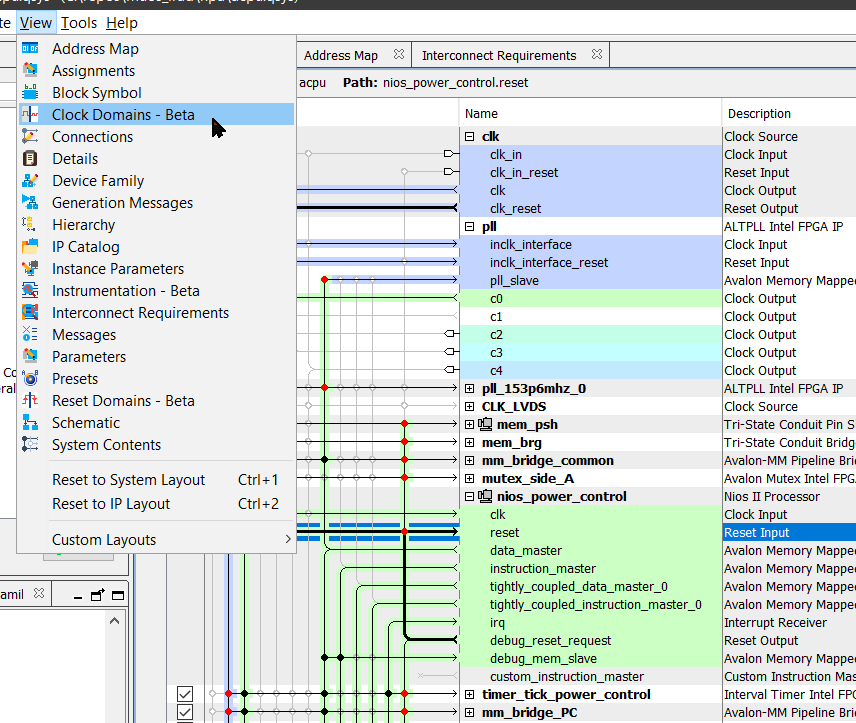
Task: Click the Schematic icon in View menu
Action: pyautogui.click(x=30, y=423)
